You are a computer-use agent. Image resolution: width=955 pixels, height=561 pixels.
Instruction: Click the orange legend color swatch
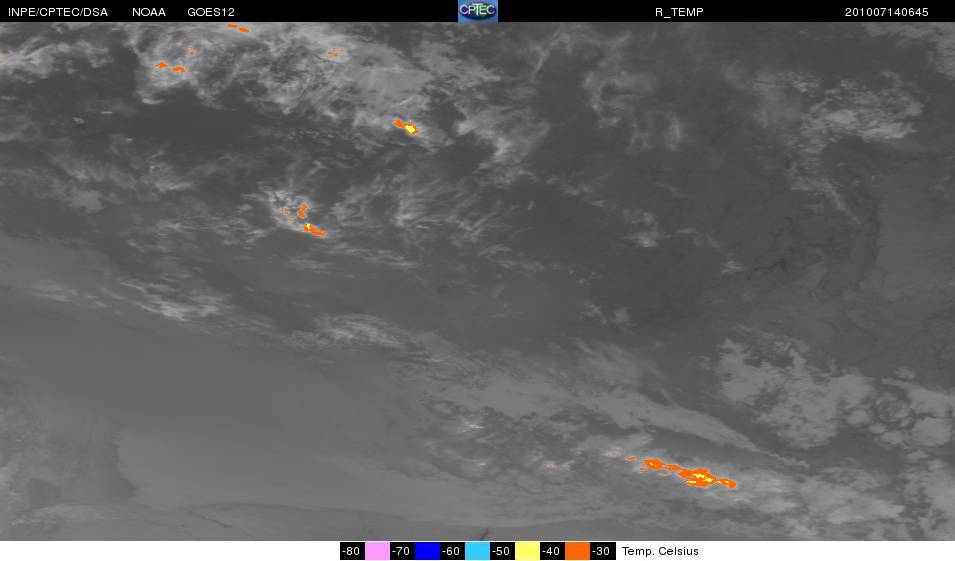pyautogui.click(x=577, y=551)
